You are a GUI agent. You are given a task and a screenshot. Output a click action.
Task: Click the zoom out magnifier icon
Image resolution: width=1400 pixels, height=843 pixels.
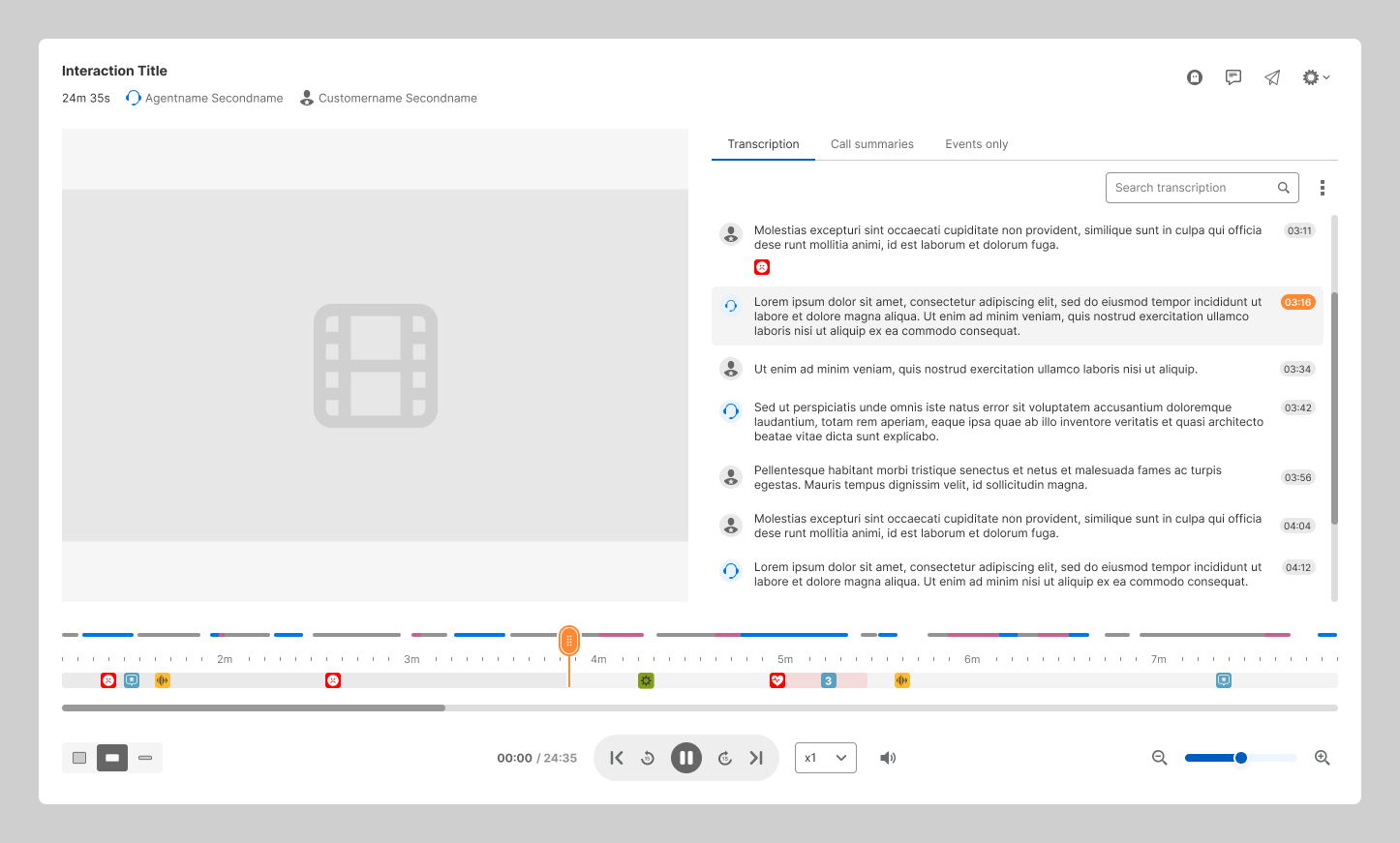1159,758
